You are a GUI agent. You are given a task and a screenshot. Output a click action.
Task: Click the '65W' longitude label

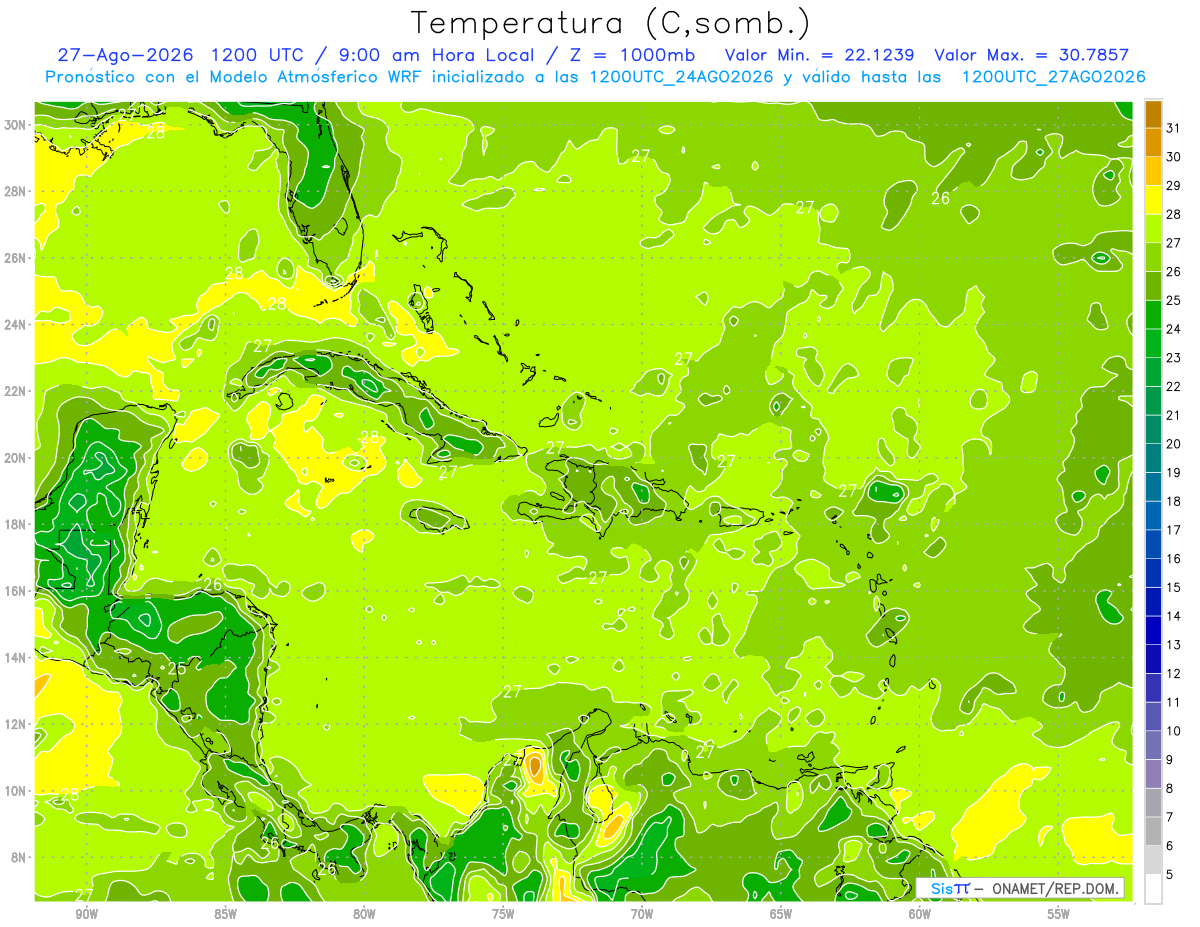tap(781, 914)
